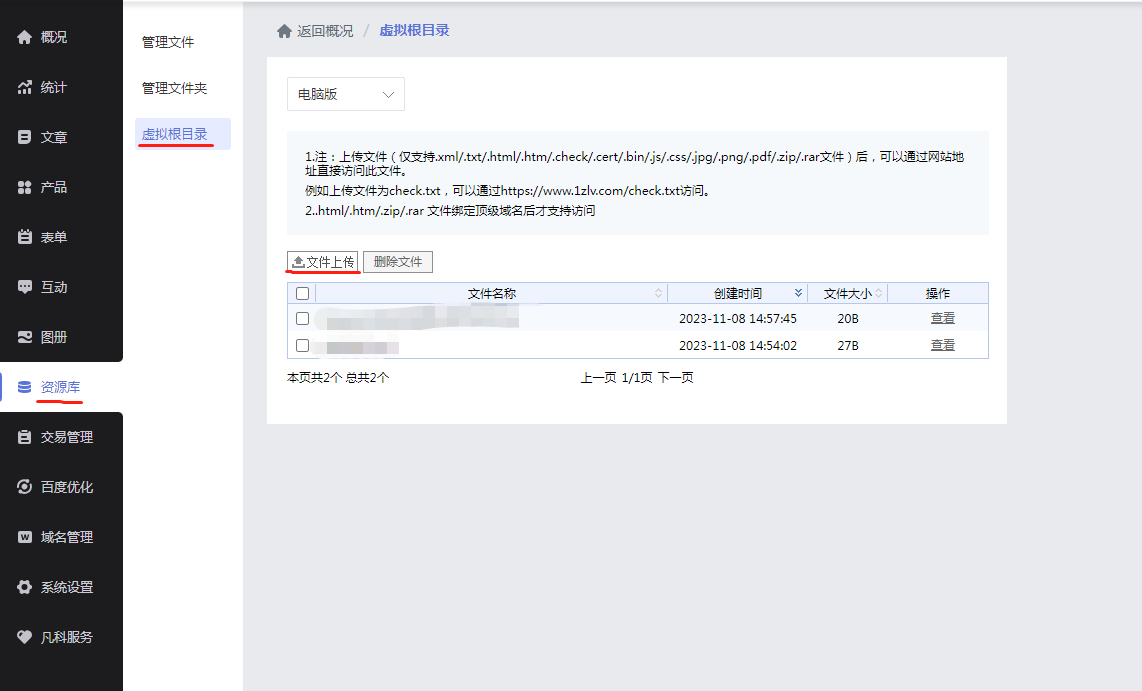Click the order icon beside 交易管理
The height and width of the screenshot is (691, 1142).
click(25, 437)
